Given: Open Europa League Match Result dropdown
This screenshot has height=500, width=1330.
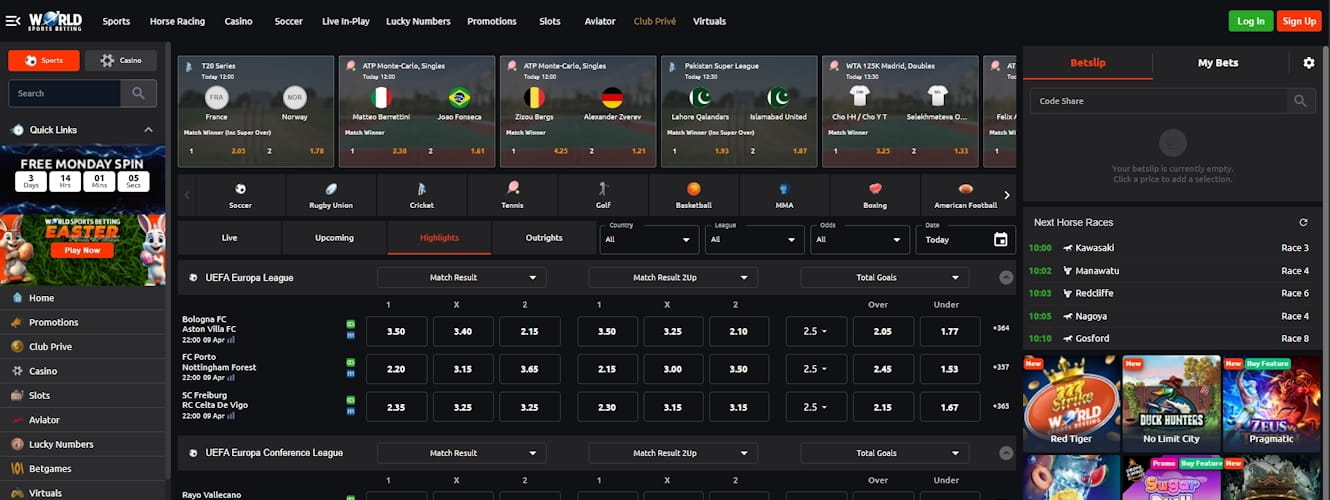Looking at the screenshot, I should point(462,278).
